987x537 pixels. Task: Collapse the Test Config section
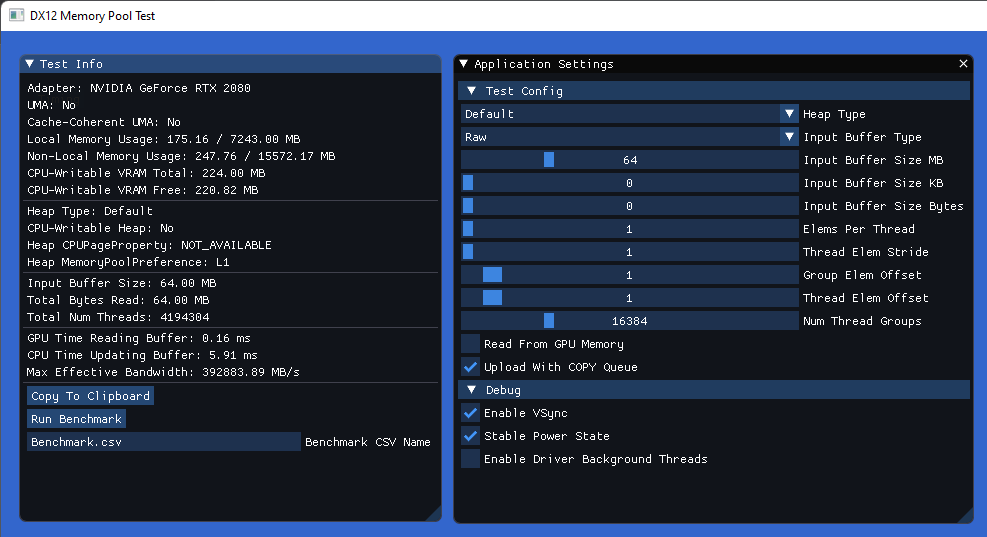(472, 91)
